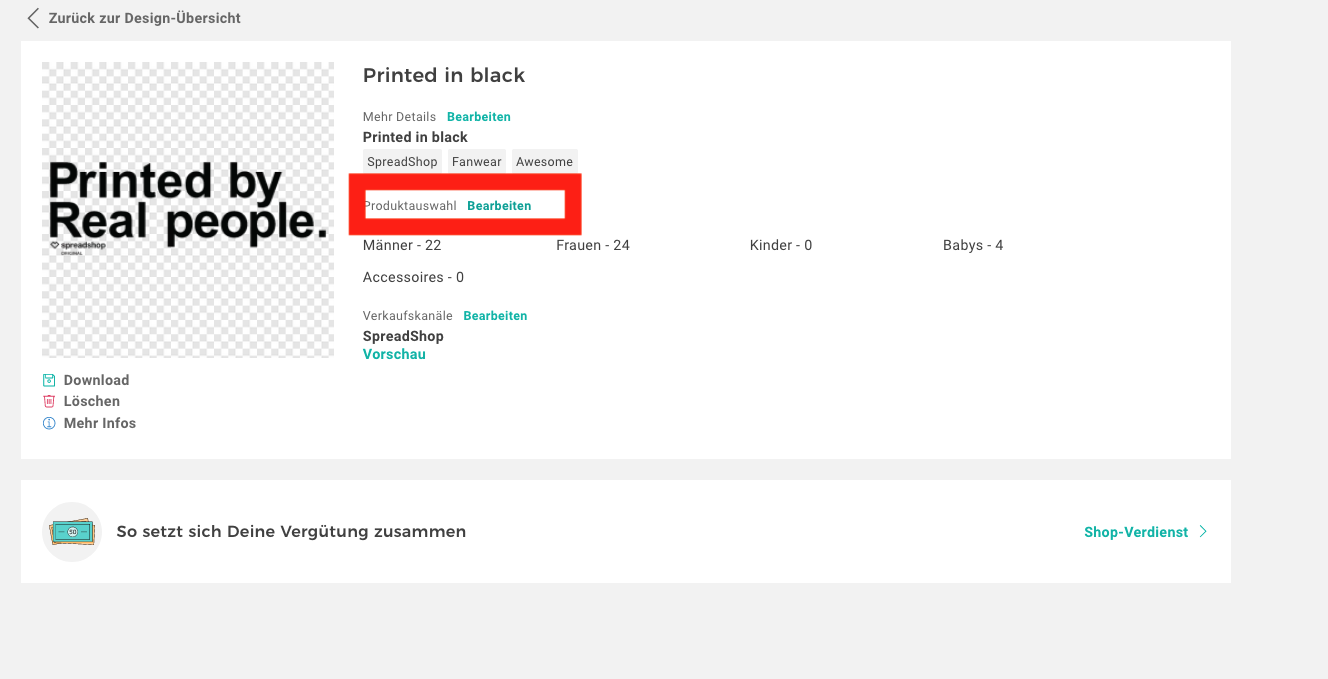Expand Shop-Verdienst with the right chevron

click(1203, 532)
